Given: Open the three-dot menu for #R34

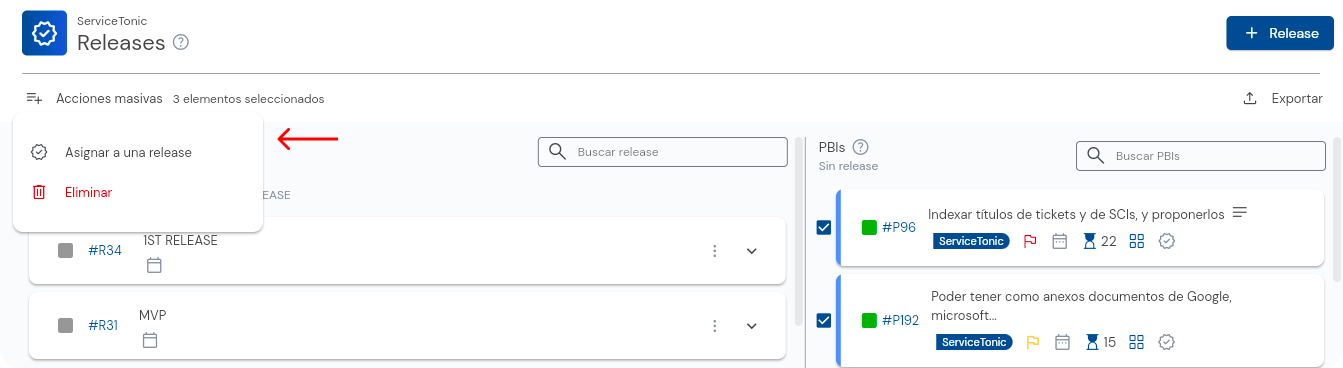Looking at the screenshot, I should coord(715,251).
